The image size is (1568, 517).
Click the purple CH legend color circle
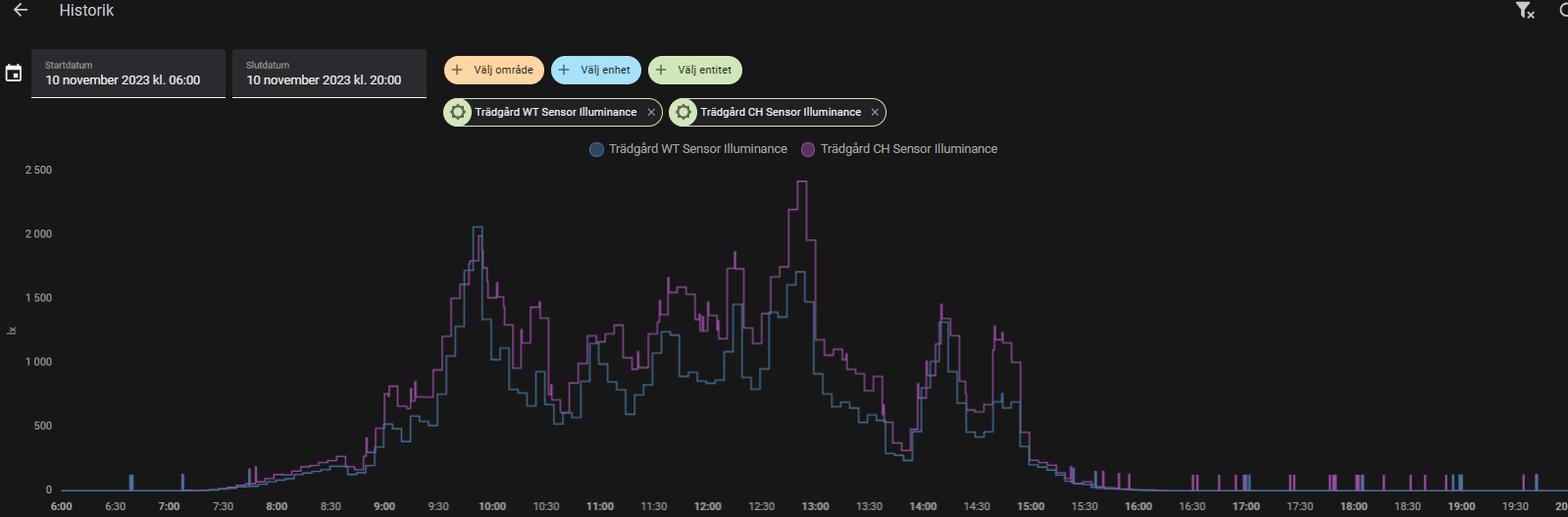click(x=808, y=149)
